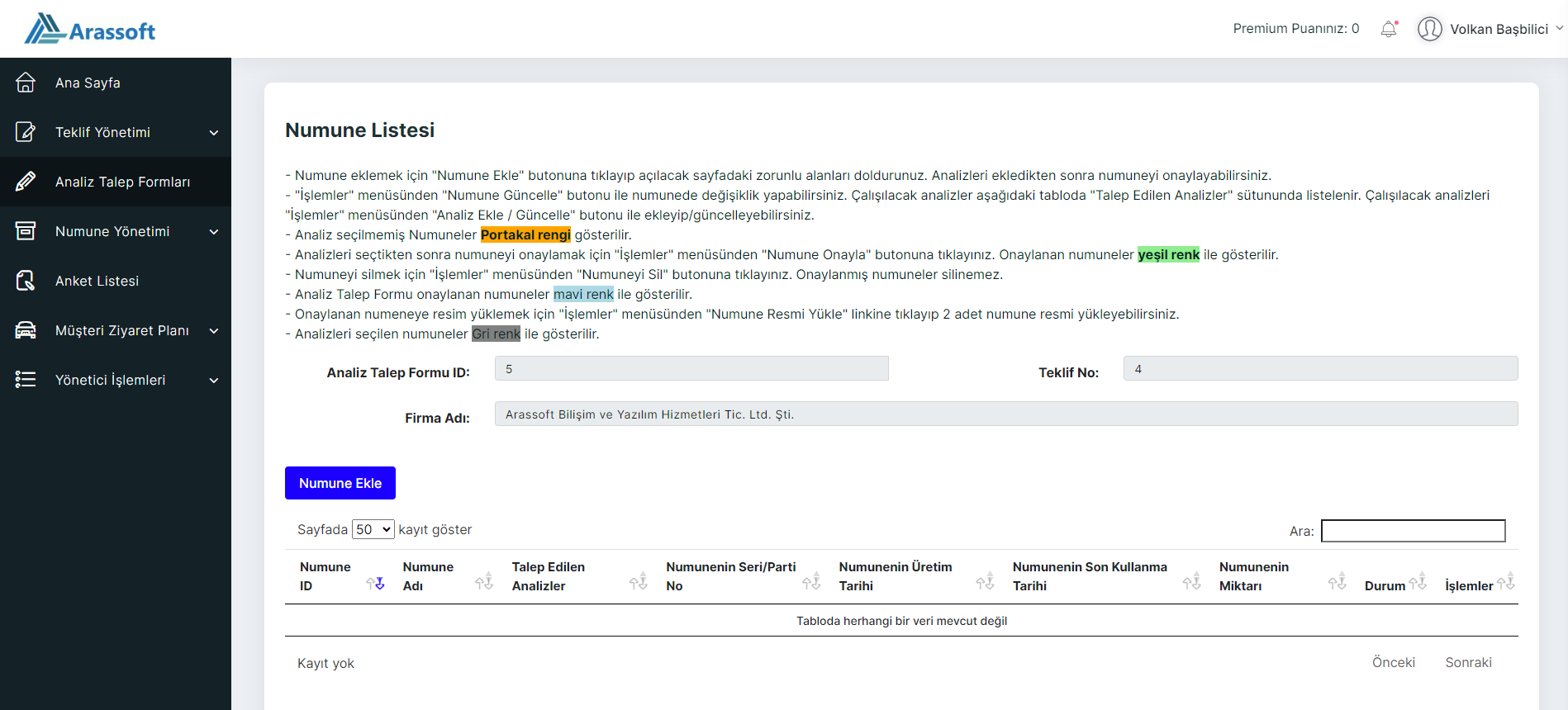Viewport: 1568px width, 710px height.
Task: Click the Portakal rengi highlighted label
Action: (x=525, y=234)
